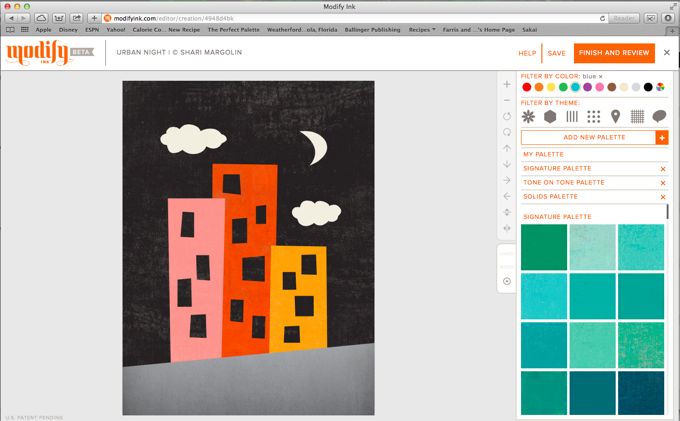The width and height of the screenshot is (680, 421).
Task: Expand Tone on Tone Palette row
Action: coord(563,183)
